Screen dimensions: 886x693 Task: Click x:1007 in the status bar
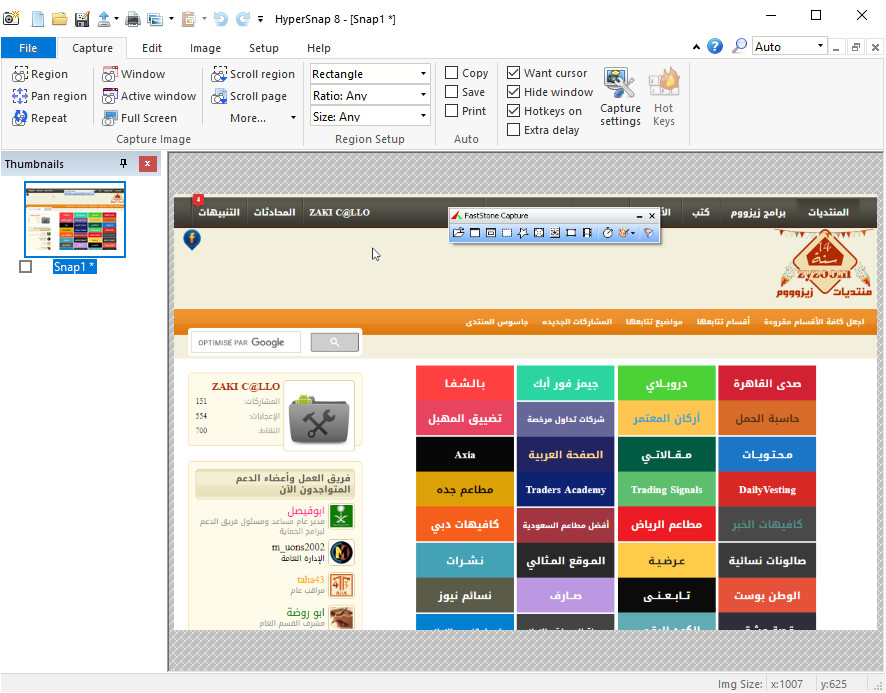[x=787, y=684]
